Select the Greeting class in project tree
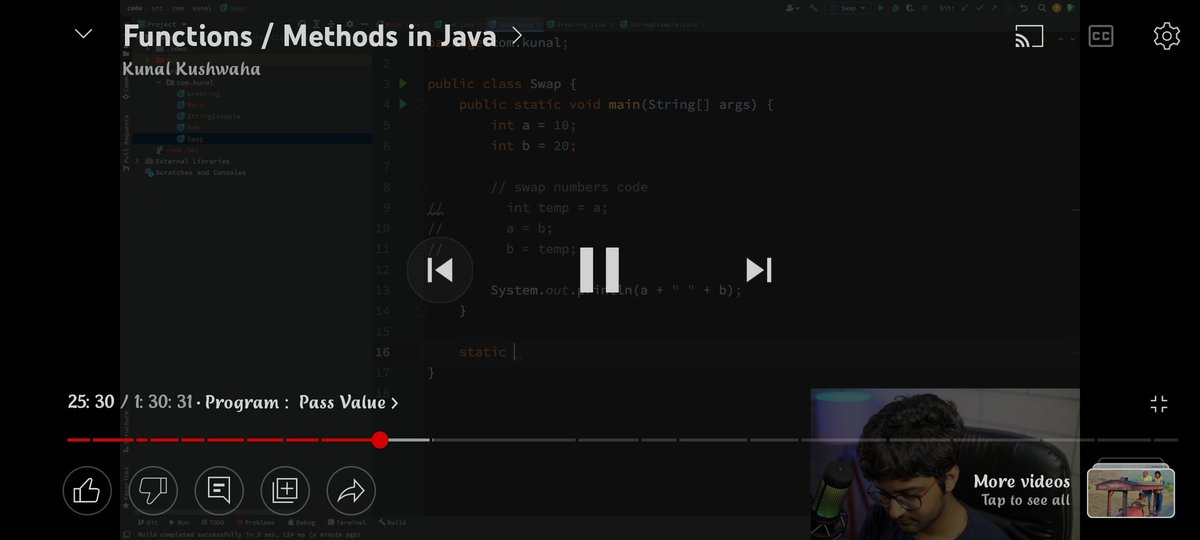Screen dimensions: 1200x540 (x=198, y=94)
